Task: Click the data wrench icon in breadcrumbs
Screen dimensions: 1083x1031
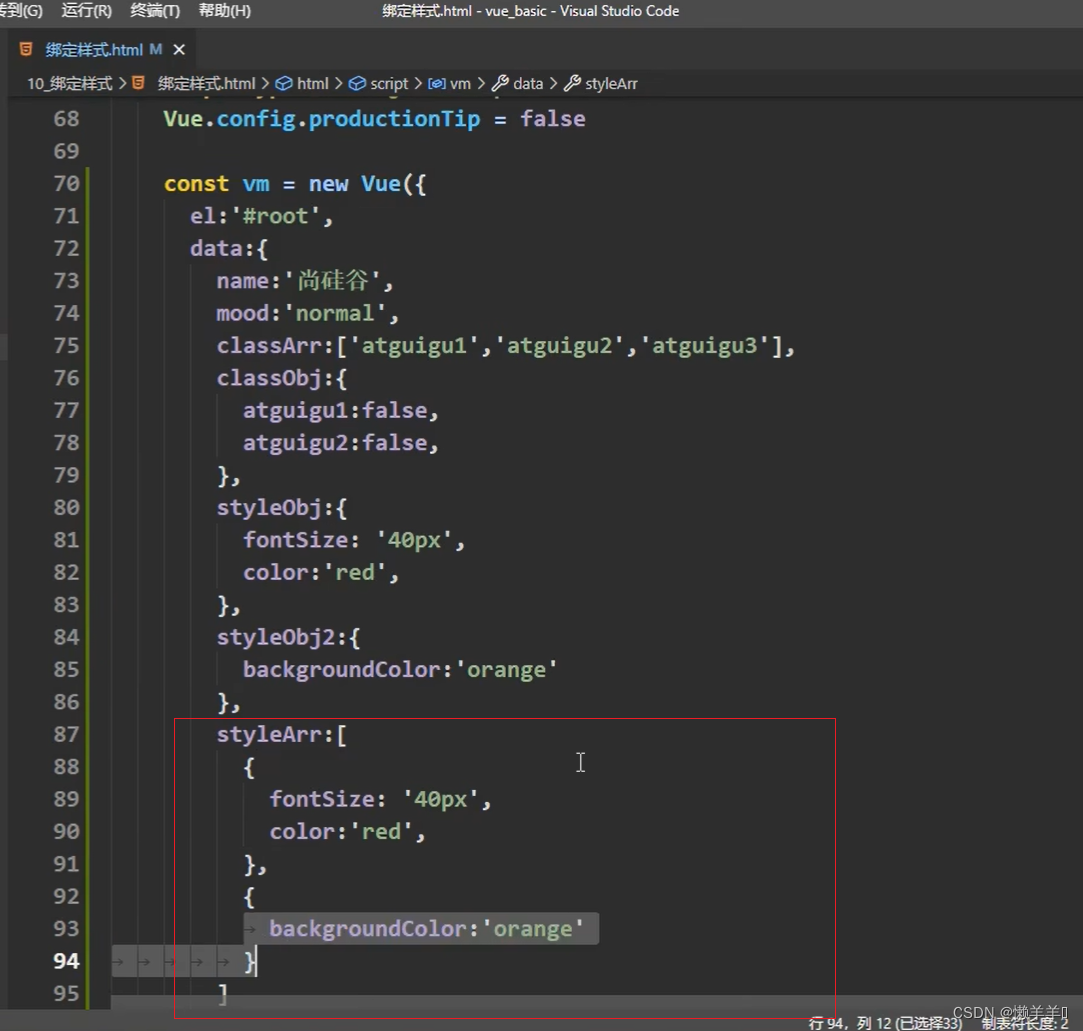Action: pos(500,84)
